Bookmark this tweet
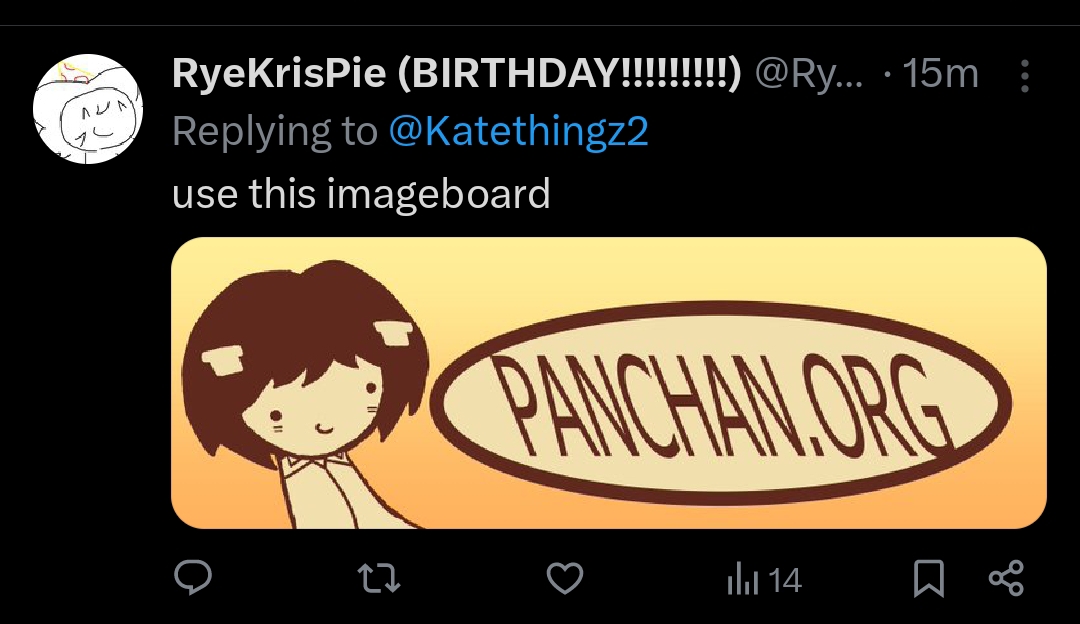 [929, 578]
